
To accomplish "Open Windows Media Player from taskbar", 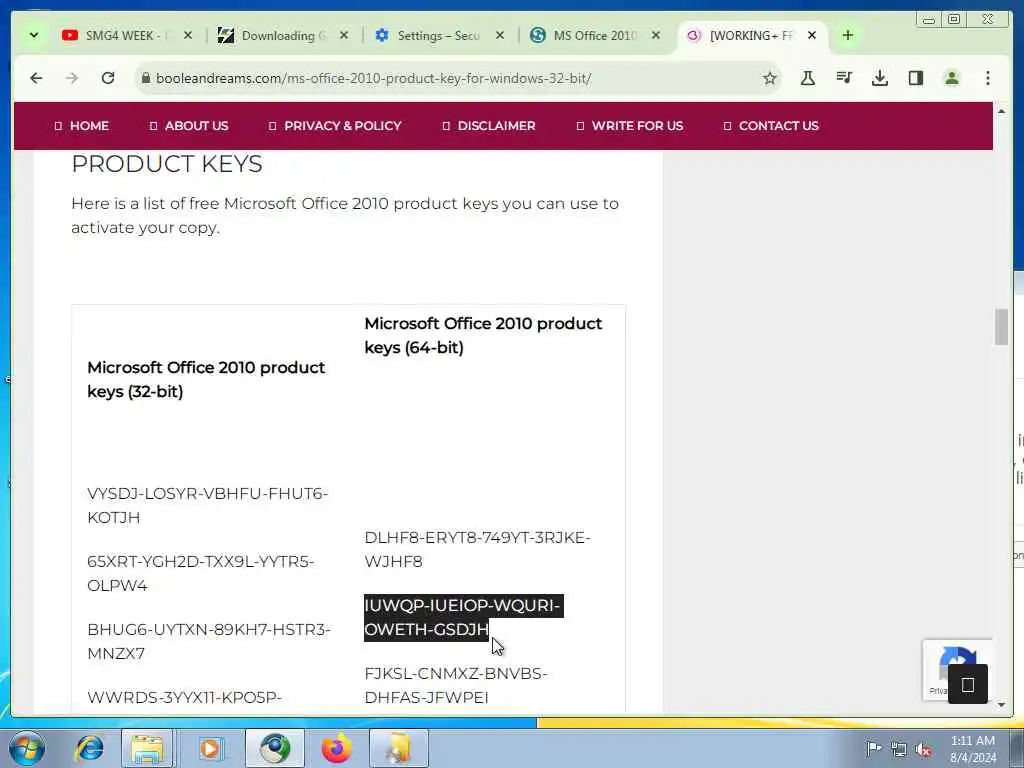I will click(x=210, y=748).
